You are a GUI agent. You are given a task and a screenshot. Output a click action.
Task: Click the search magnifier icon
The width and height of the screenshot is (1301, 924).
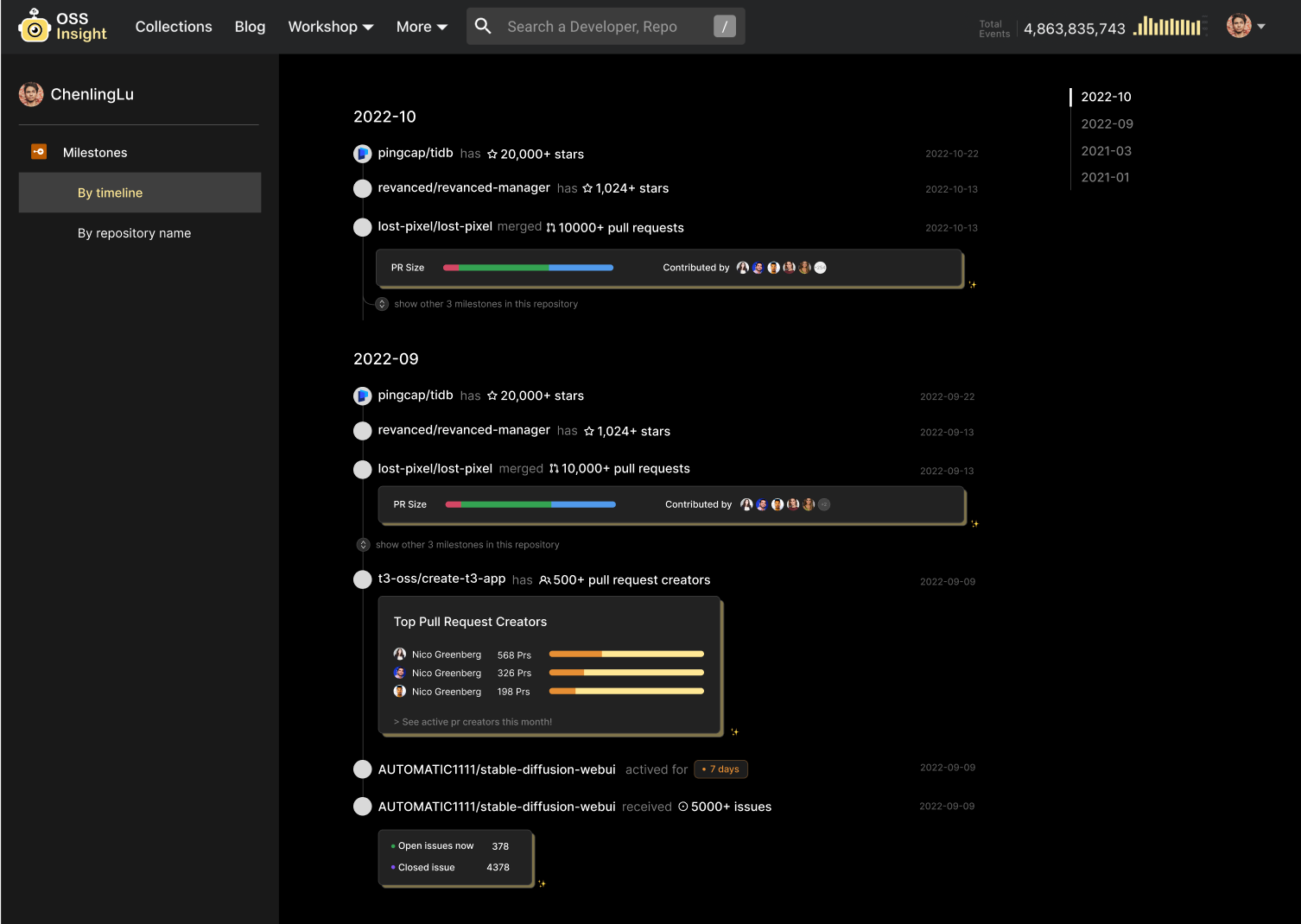484,27
